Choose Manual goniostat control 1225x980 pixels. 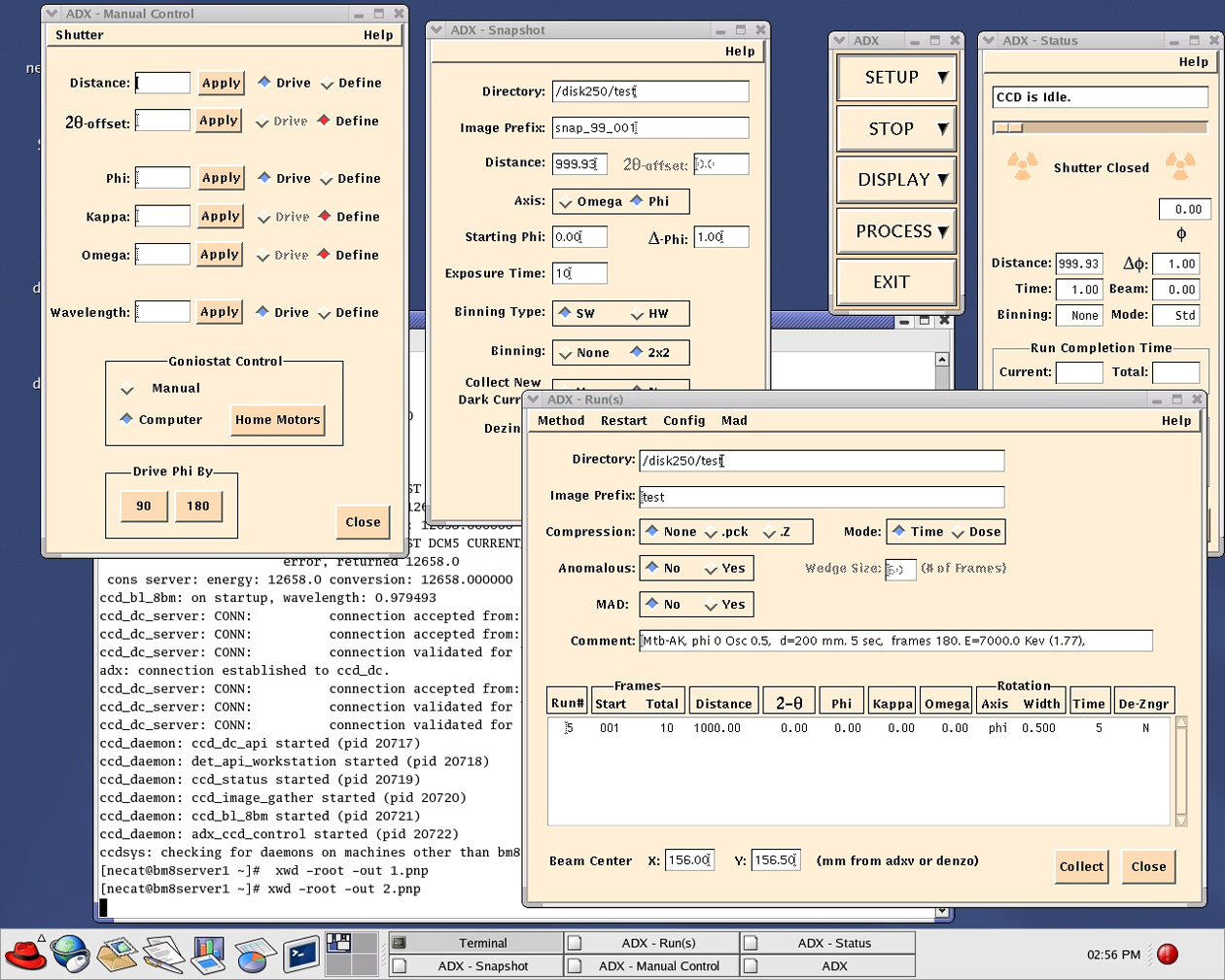(127, 389)
